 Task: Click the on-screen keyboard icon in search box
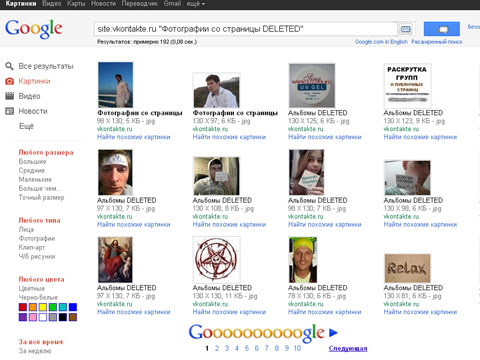(x=406, y=29)
